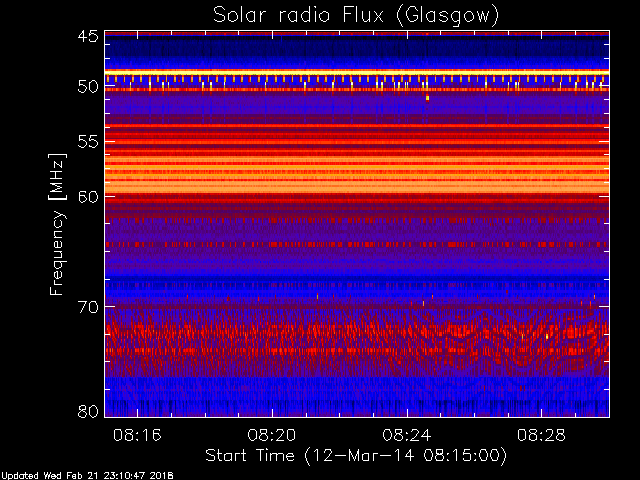Click the 08:28 time tick label
640x480 pixels.
541,435
